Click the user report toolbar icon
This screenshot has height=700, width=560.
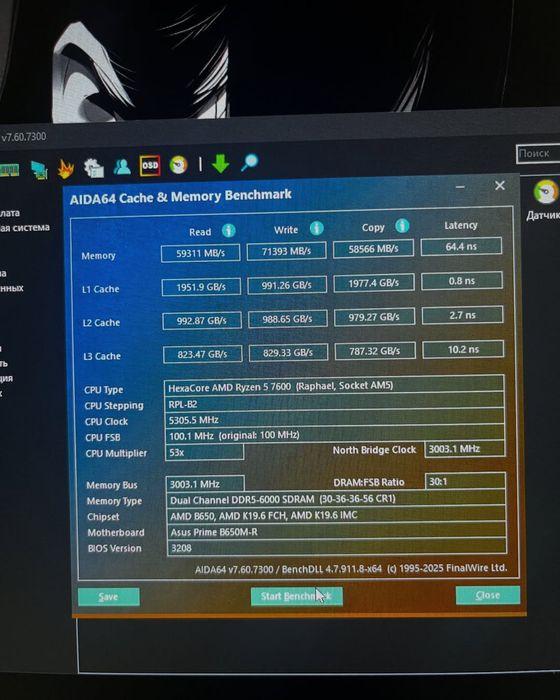tap(121, 167)
